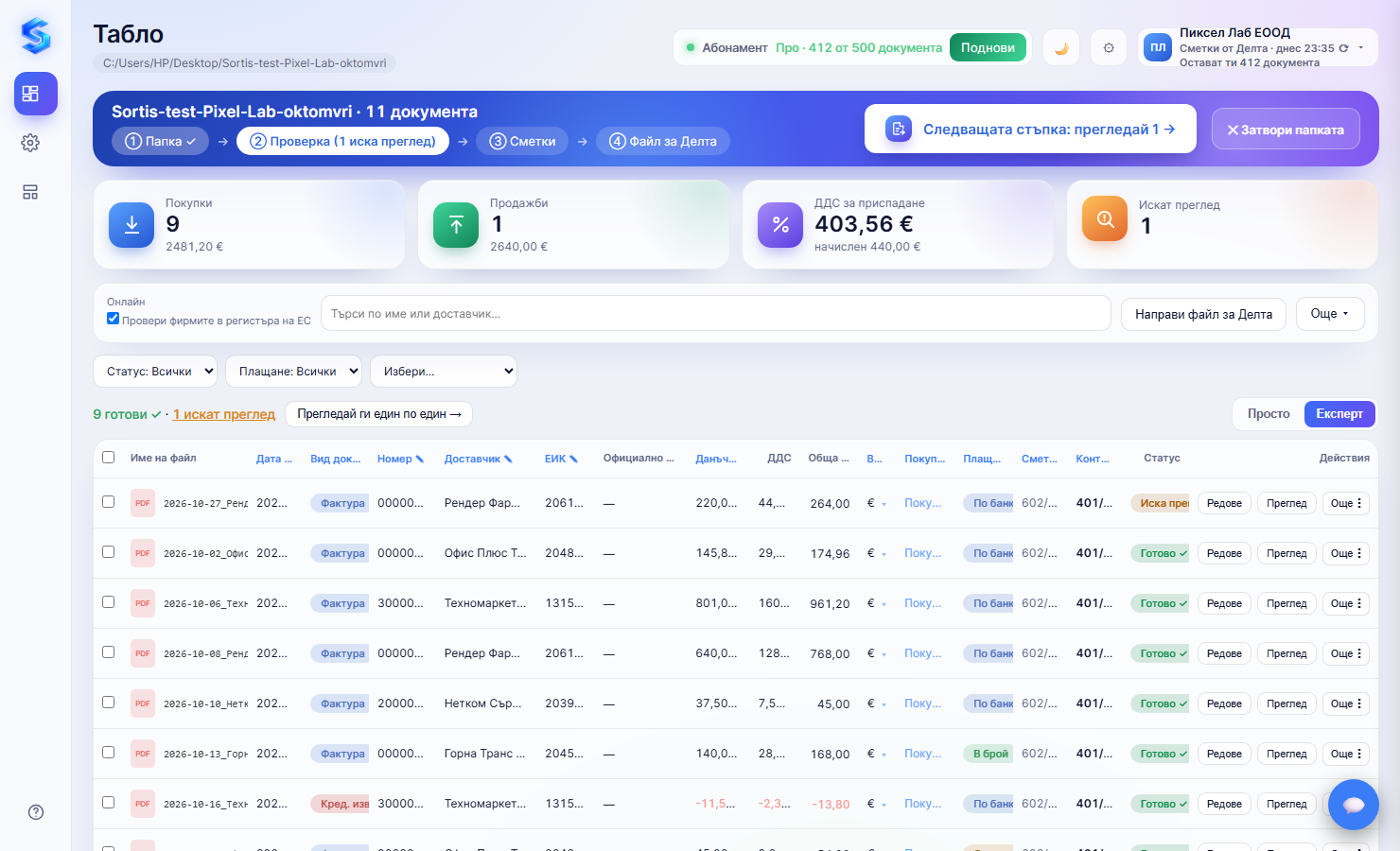Image resolution: width=1400 pixels, height=851 pixels.
Task: Switch to the Просто view mode
Action: click(1269, 414)
